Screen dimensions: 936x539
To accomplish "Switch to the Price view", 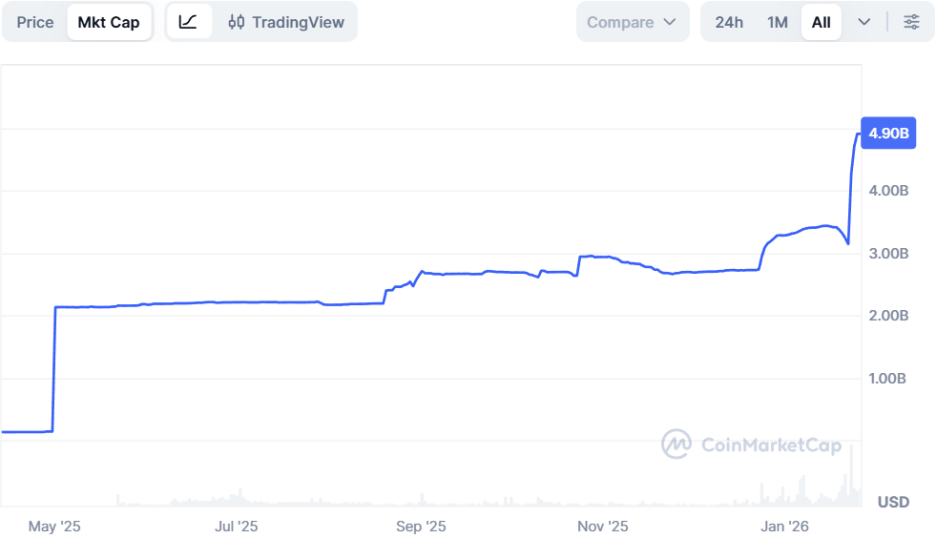I will (x=35, y=22).
